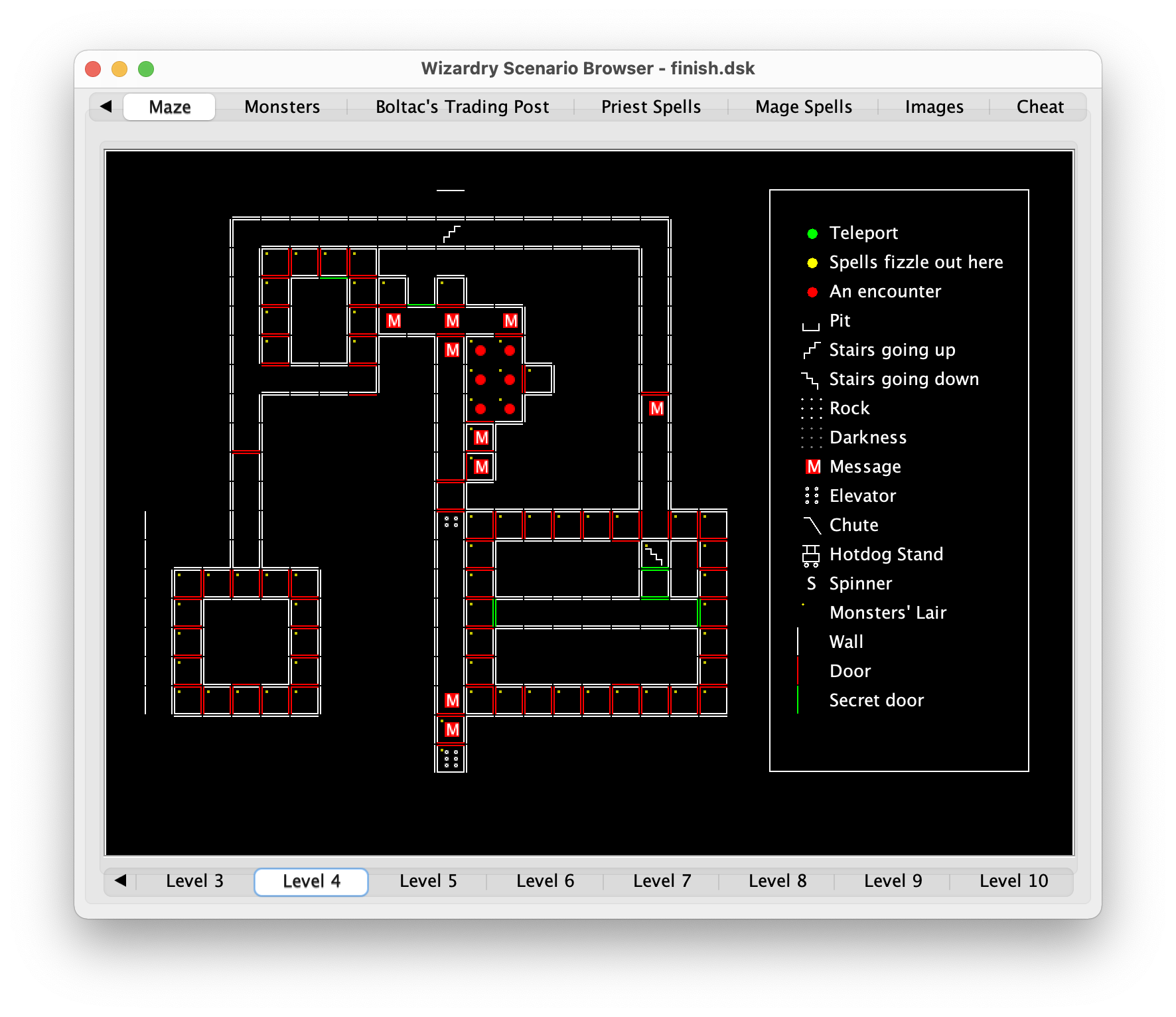Click the Rock legend symbol

coord(811,408)
